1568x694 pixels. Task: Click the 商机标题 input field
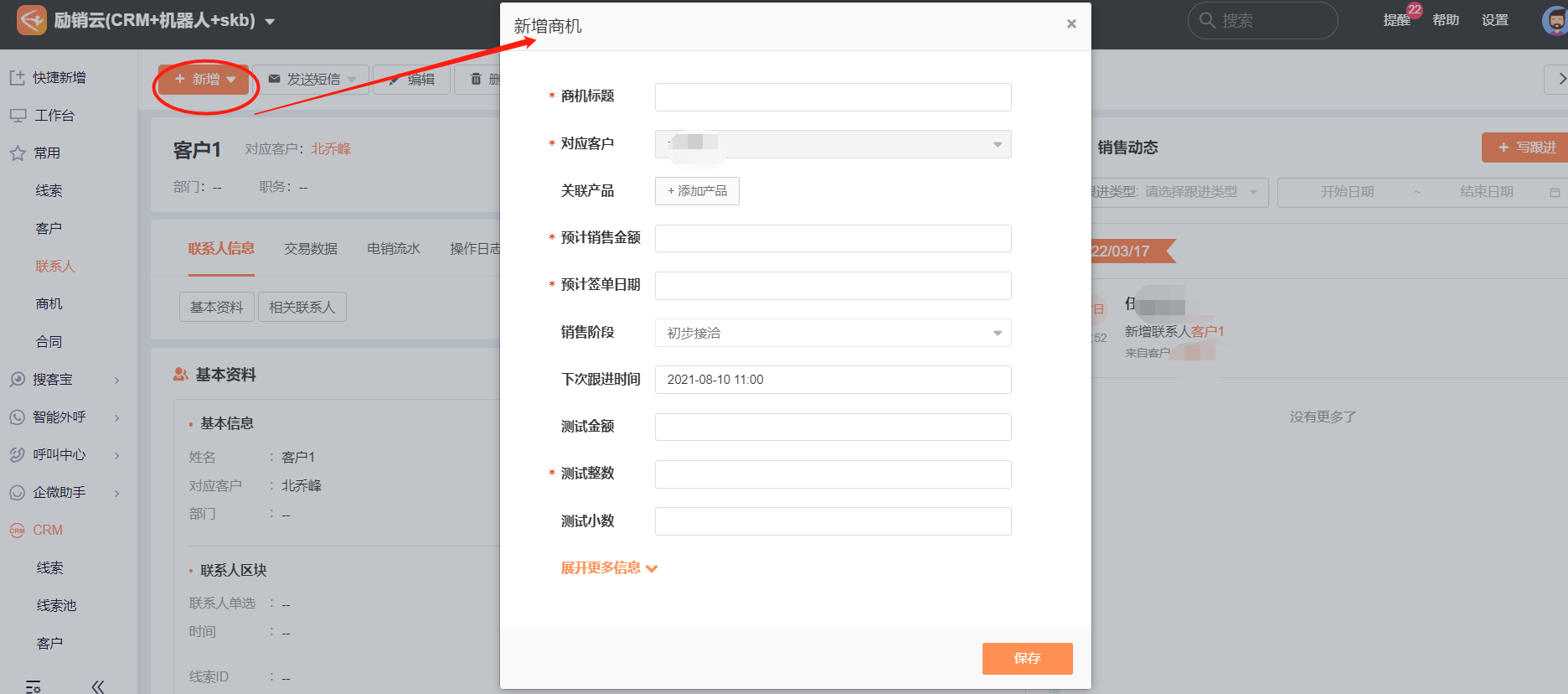[x=833, y=97]
